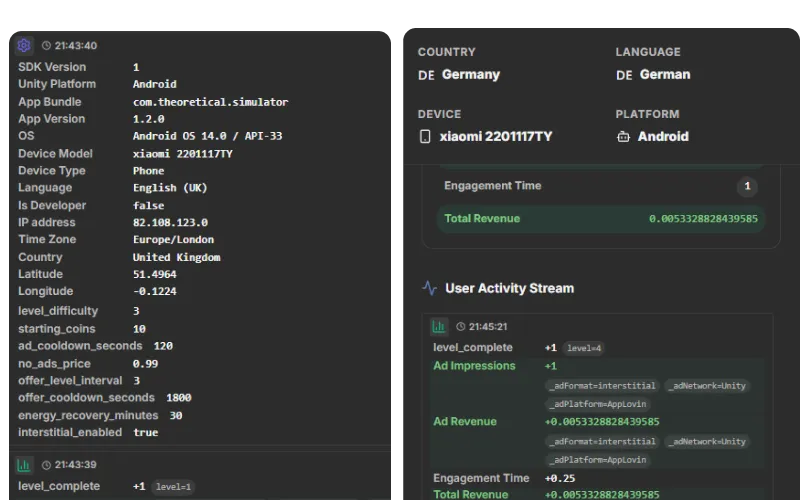The height and width of the screenshot is (500, 800).
Task: Click the green chart icon at 21:43:39
Action: click(x=23, y=465)
